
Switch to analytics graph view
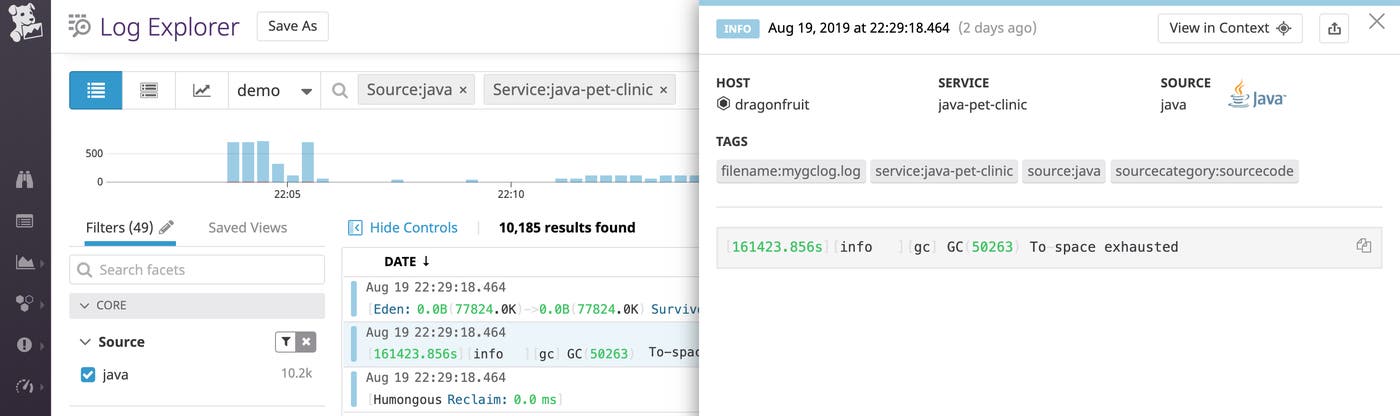(x=202, y=90)
